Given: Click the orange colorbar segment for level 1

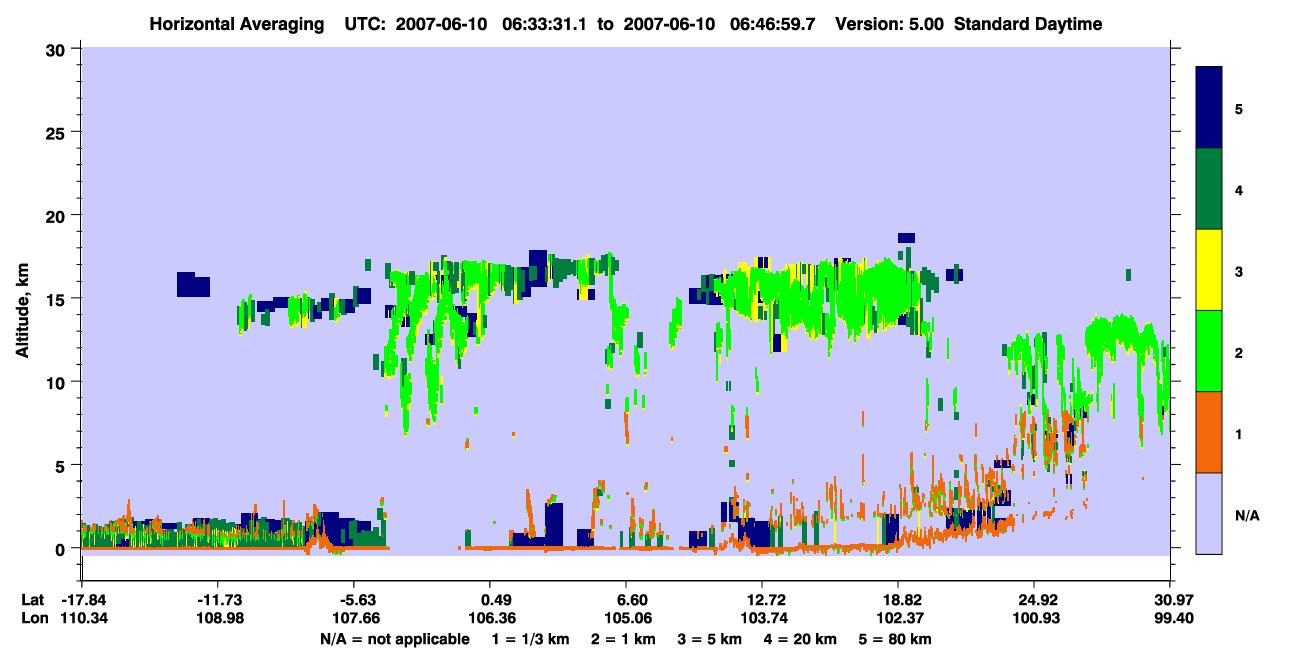Looking at the screenshot, I should click(1209, 431).
